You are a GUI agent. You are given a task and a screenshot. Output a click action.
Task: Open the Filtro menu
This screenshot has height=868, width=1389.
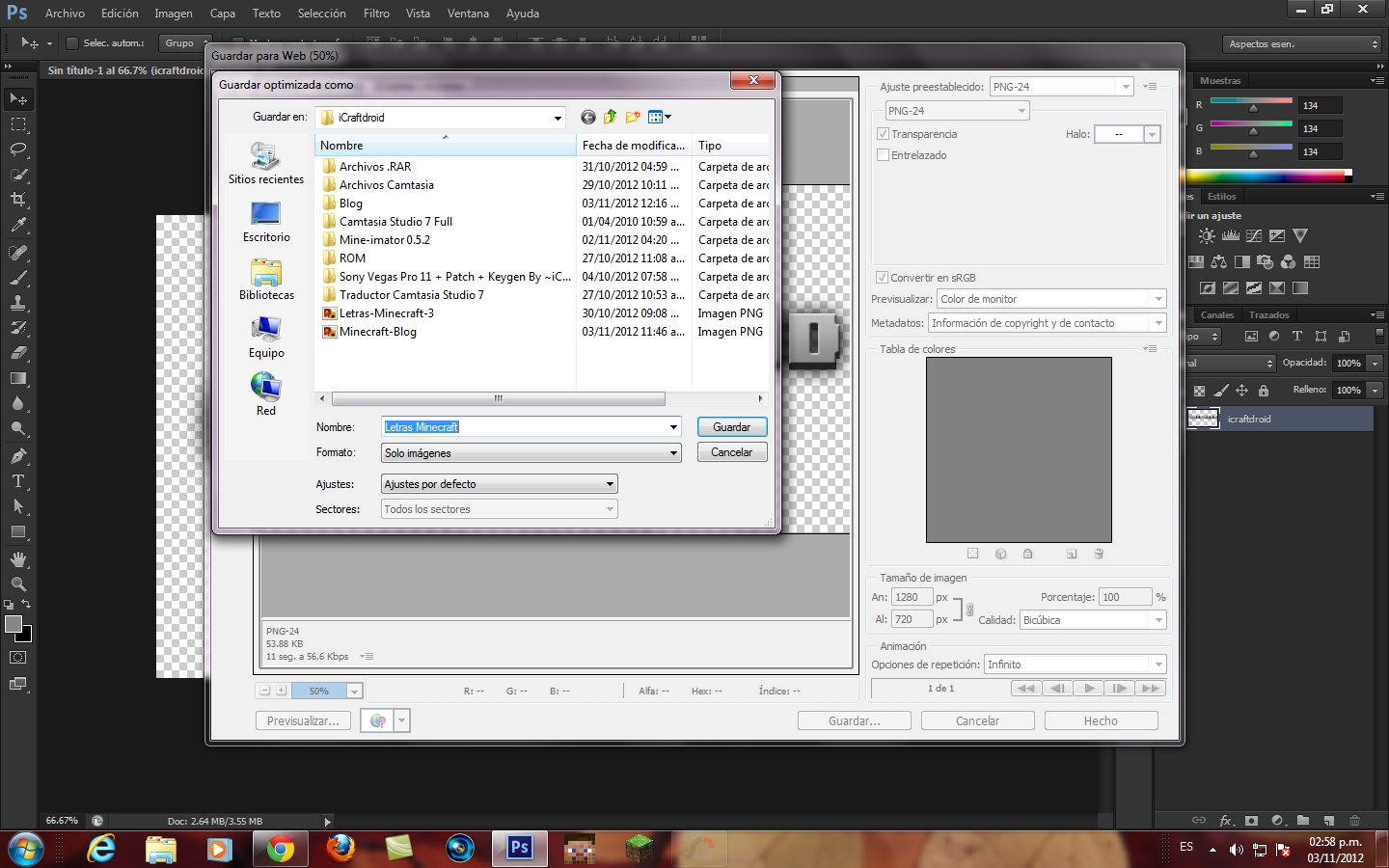point(376,14)
